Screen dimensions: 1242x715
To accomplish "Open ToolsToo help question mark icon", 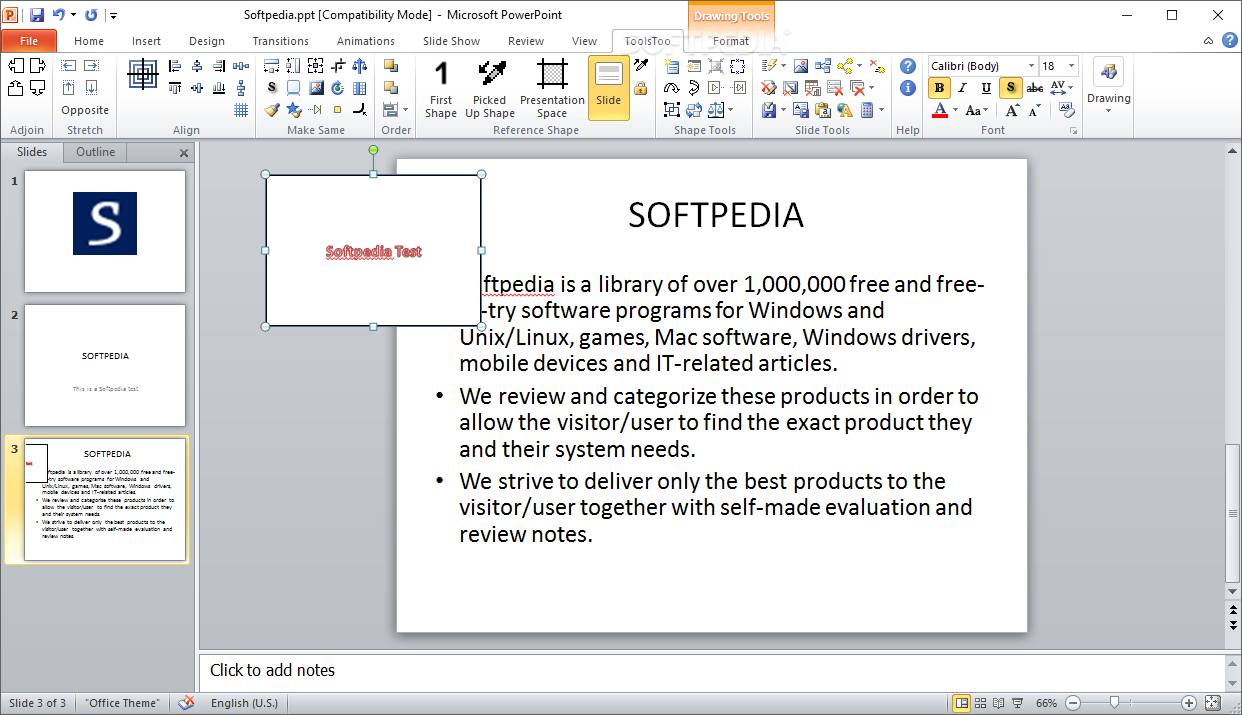I will (x=908, y=66).
